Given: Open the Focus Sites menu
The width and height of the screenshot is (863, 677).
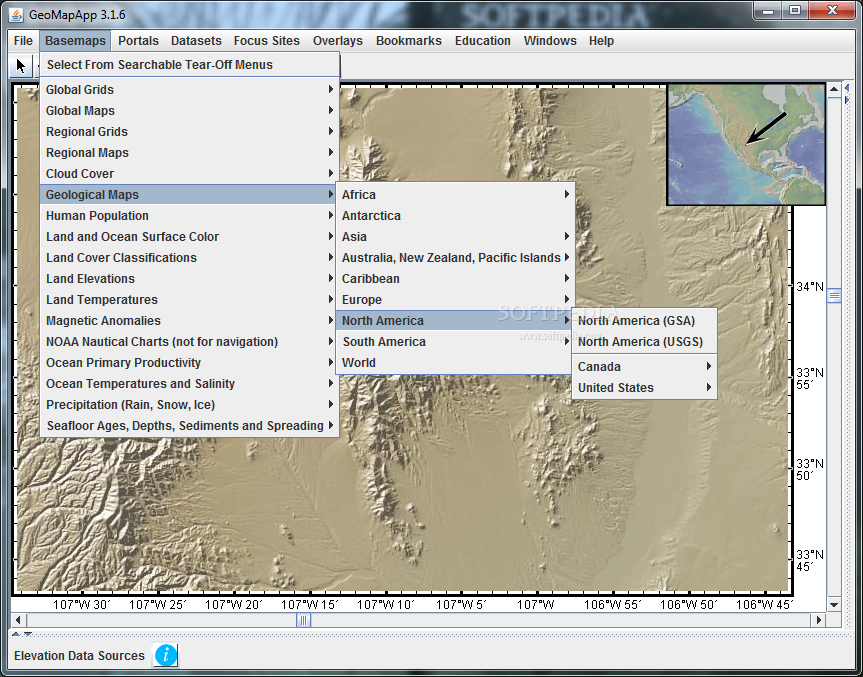Looking at the screenshot, I should click(266, 41).
